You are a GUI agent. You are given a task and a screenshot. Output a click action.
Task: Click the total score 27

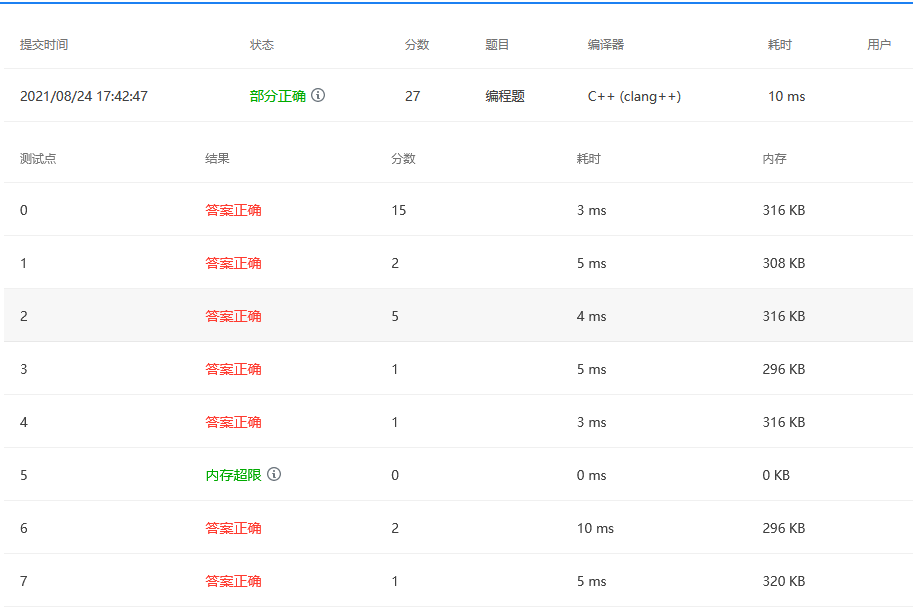coord(412,96)
